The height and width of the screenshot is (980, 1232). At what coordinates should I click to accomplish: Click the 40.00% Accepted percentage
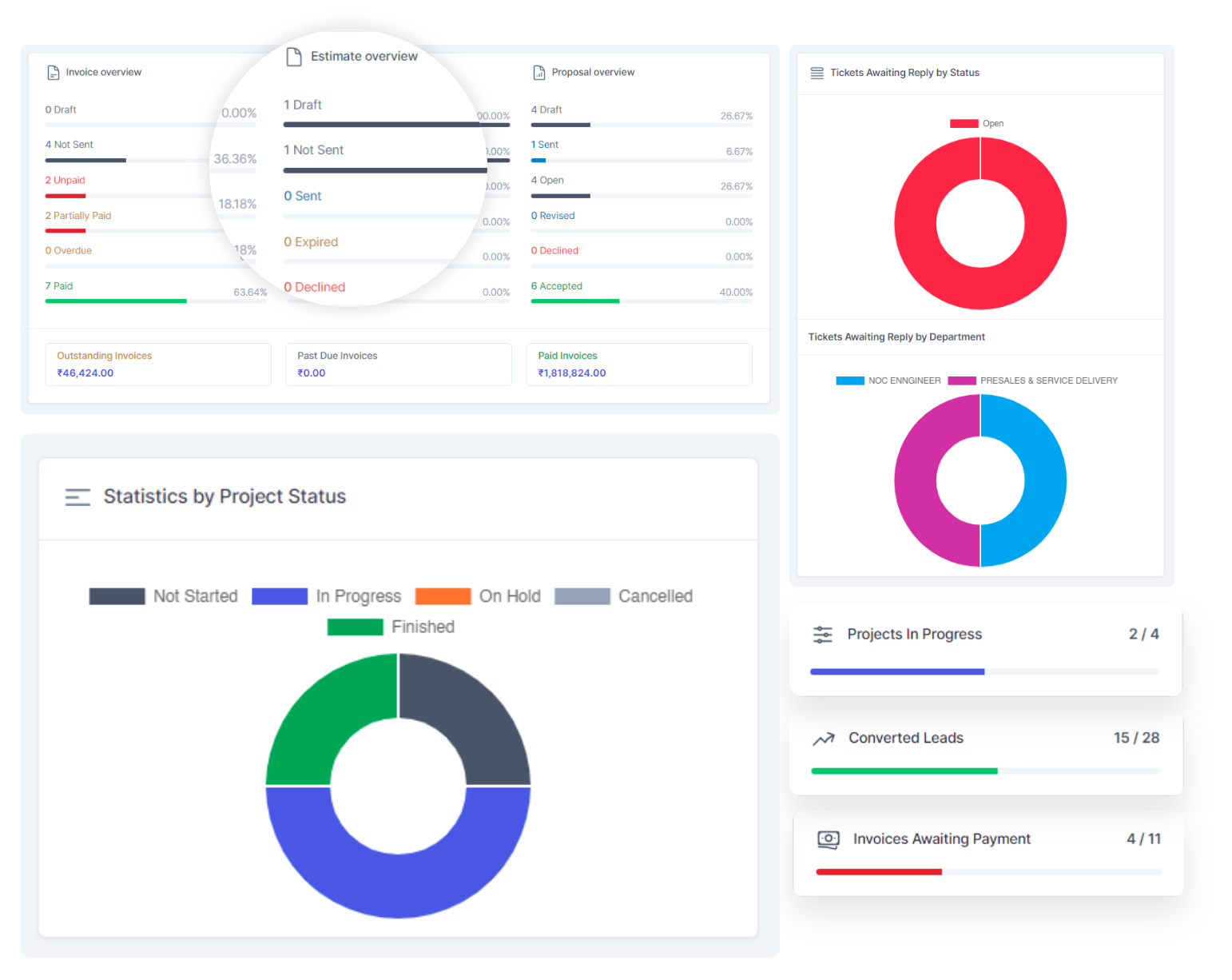pyautogui.click(x=736, y=293)
